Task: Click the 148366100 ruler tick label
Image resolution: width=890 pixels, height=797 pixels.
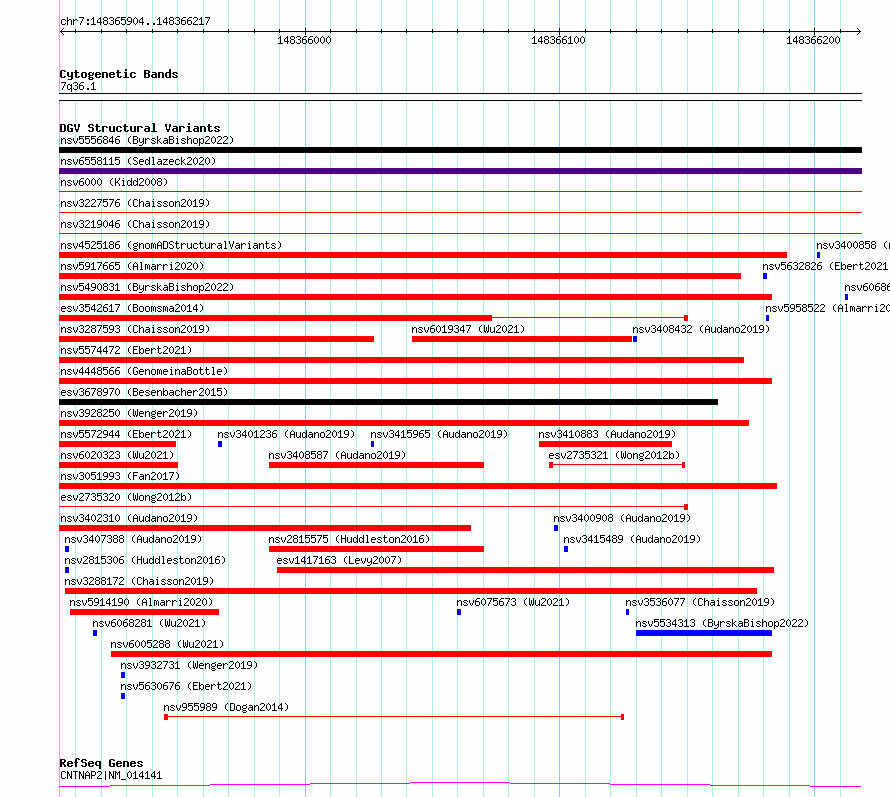Action: (558, 40)
